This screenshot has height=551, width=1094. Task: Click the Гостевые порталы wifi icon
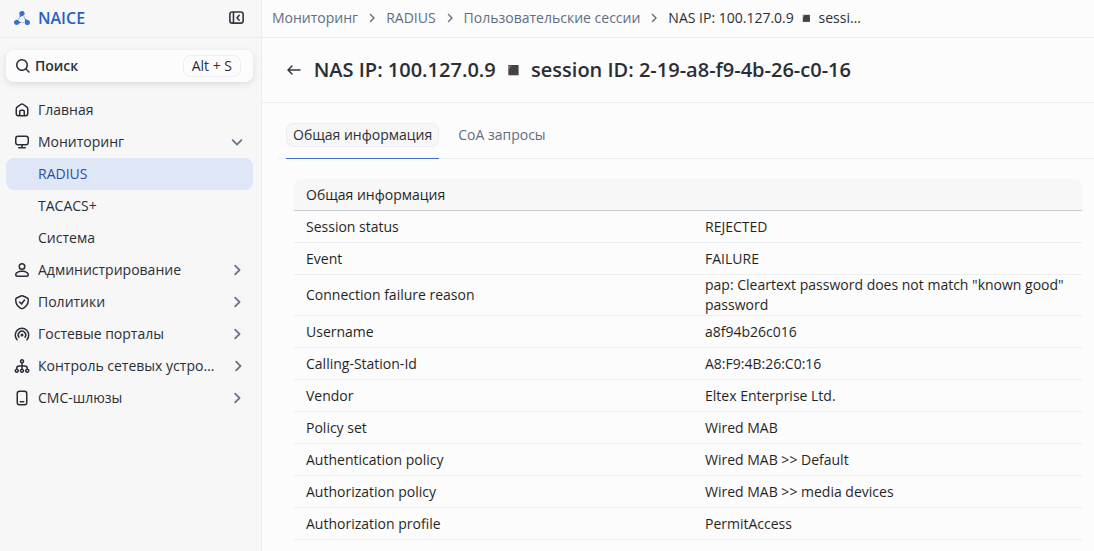(22, 334)
